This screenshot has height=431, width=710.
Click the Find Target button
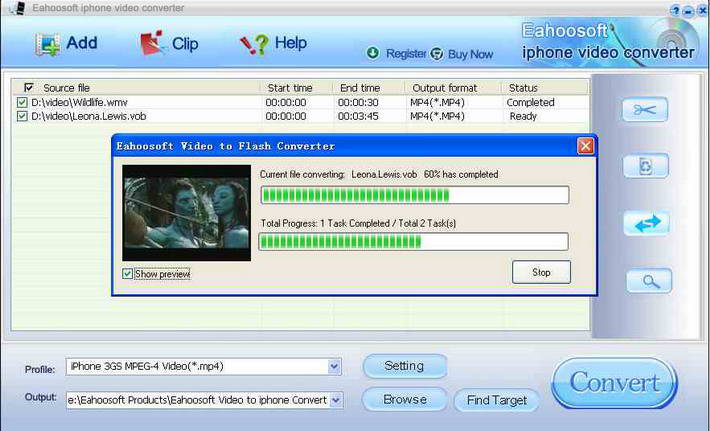click(x=497, y=400)
